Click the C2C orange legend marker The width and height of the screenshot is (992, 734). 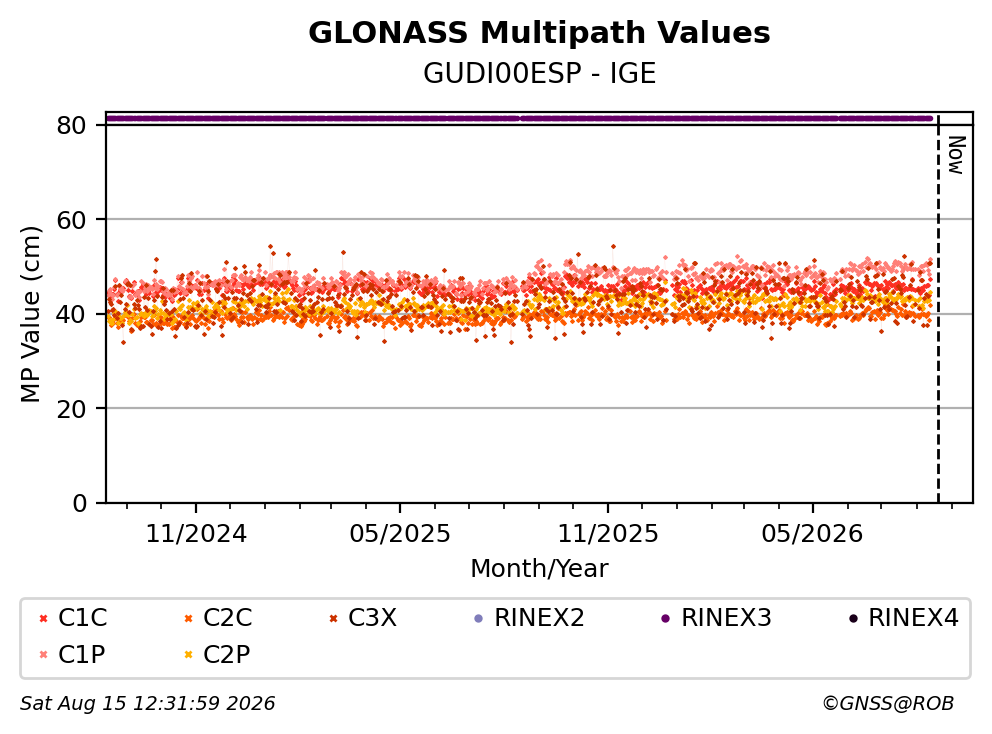[x=188, y=618]
